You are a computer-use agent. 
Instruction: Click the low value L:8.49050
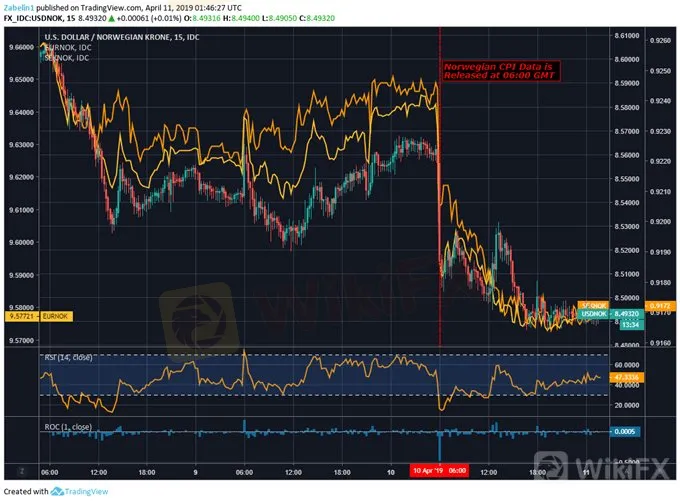point(279,18)
